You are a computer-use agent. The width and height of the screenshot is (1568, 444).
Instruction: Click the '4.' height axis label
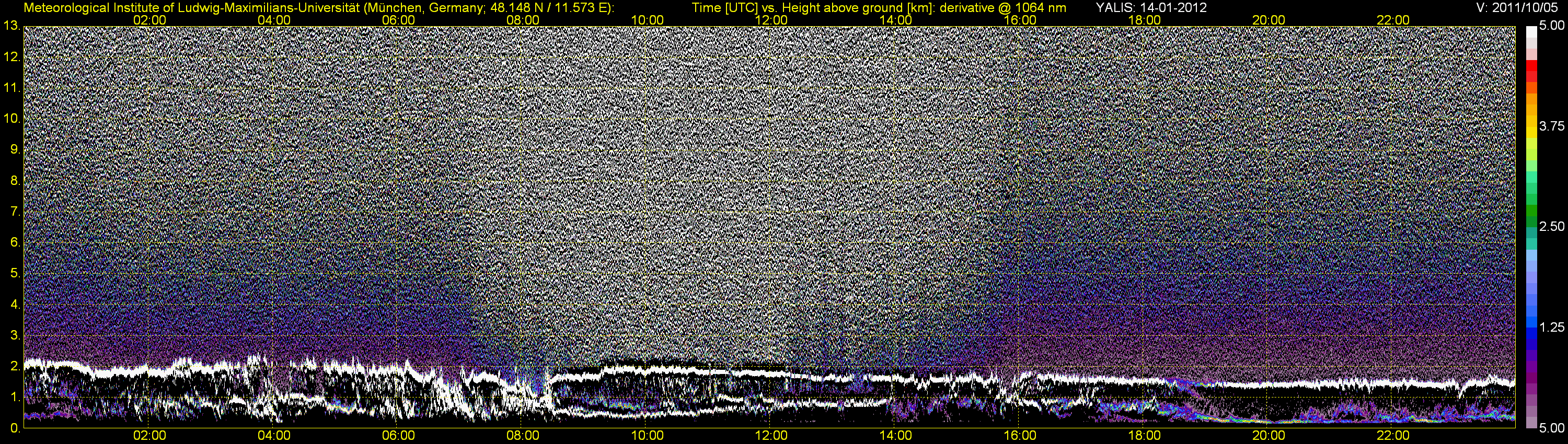15,304
